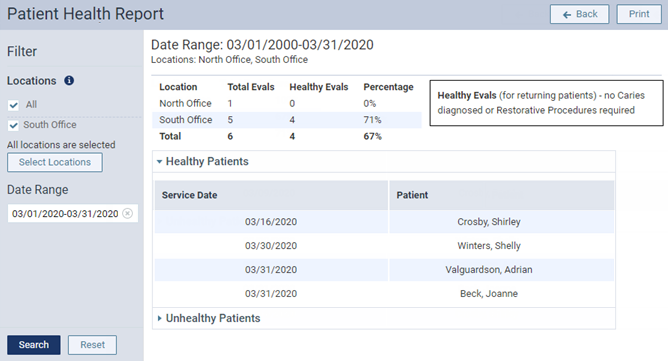Image resolution: width=668 pixels, height=361 pixels.
Task: Click the Locations info icon
Action: point(69,81)
